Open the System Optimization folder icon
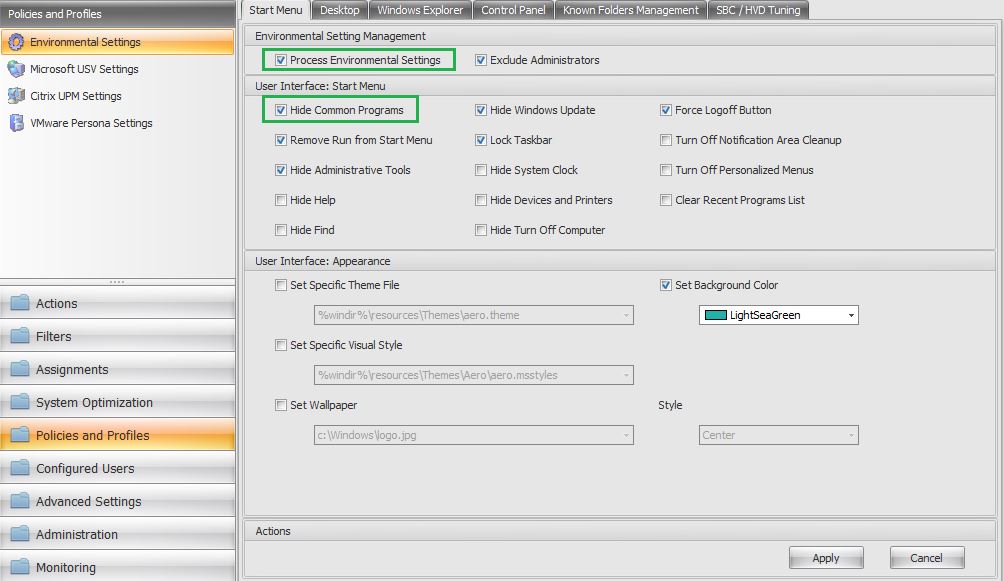The width and height of the screenshot is (1004, 581). point(19,403)
